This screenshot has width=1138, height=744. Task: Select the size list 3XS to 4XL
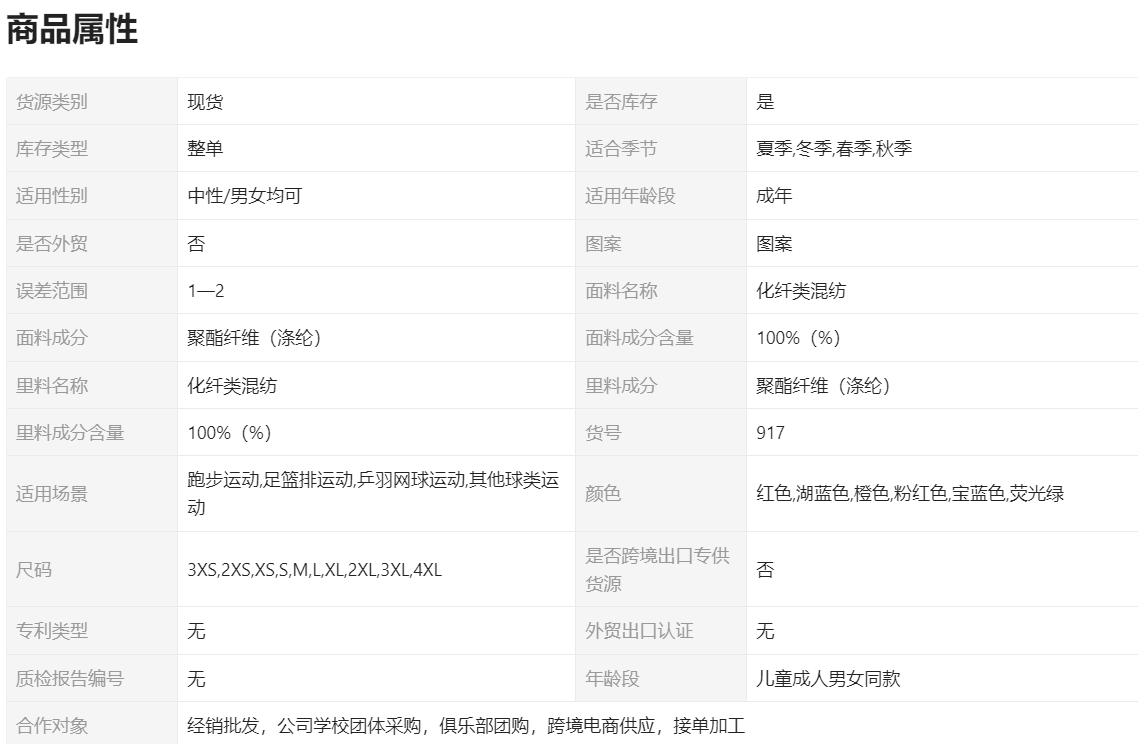point(314,570)
